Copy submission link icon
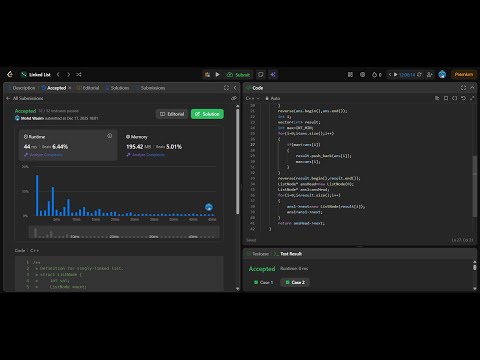This screenshot has width=480, height=360. [x=234, y=98]
